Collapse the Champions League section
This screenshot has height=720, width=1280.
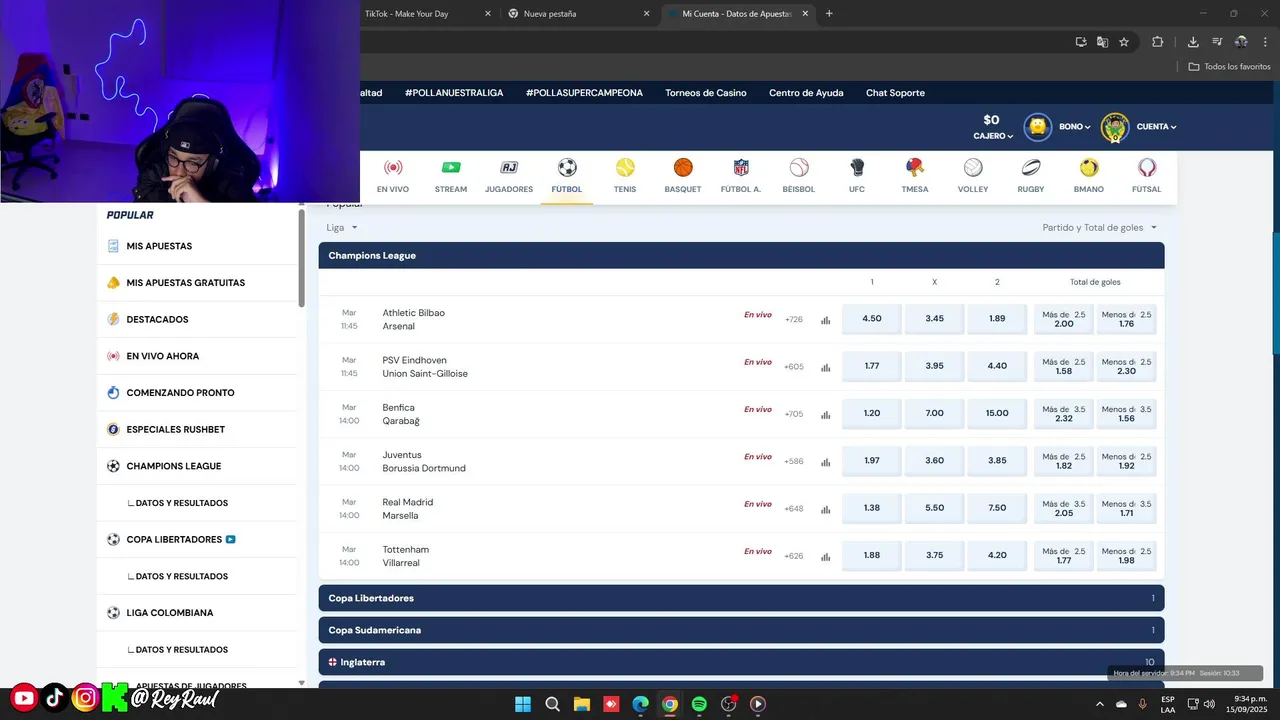pyautogui.click(x=741, y=255)
